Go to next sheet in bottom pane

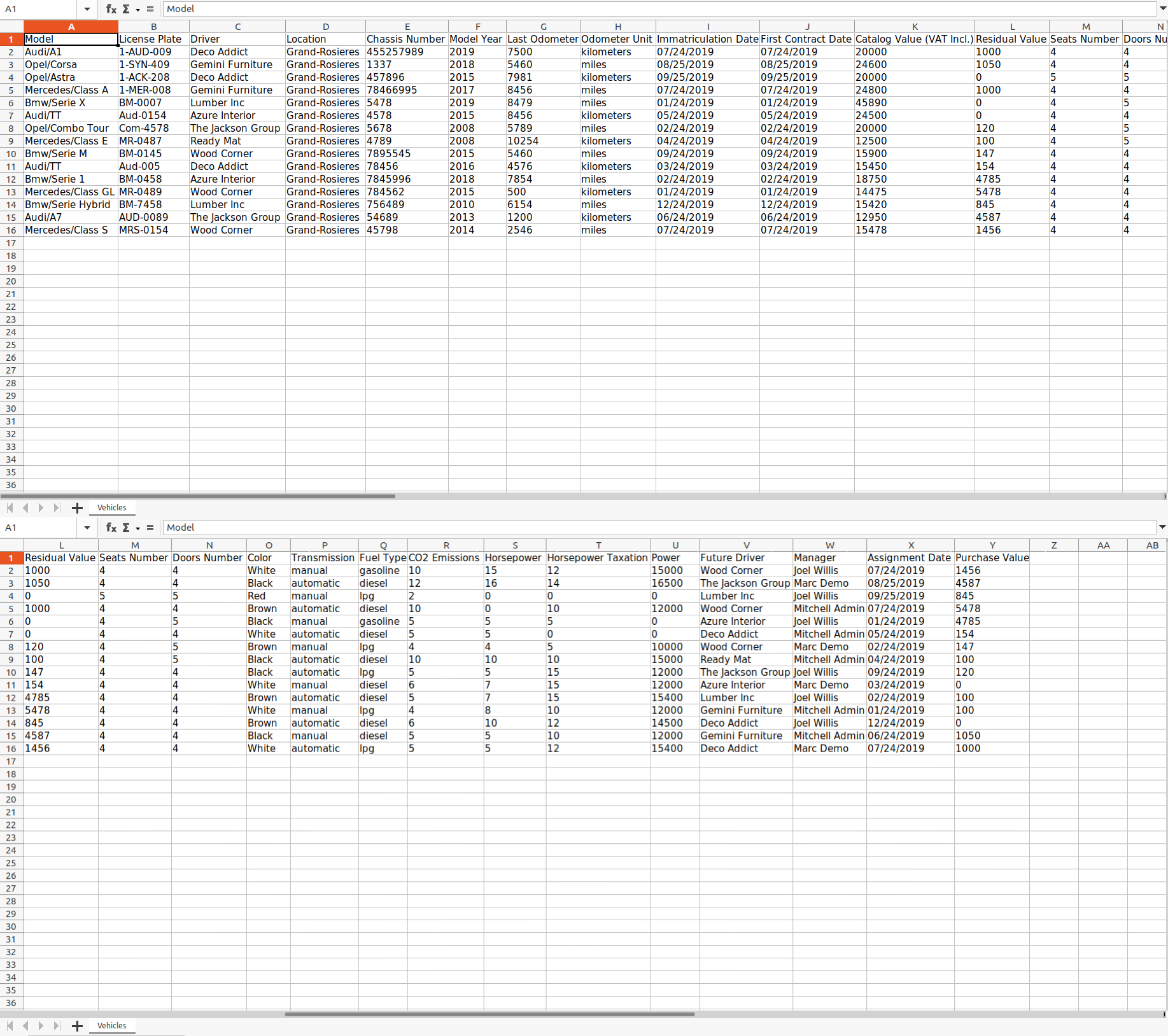pyautogui.click(x=41, y=1026)
